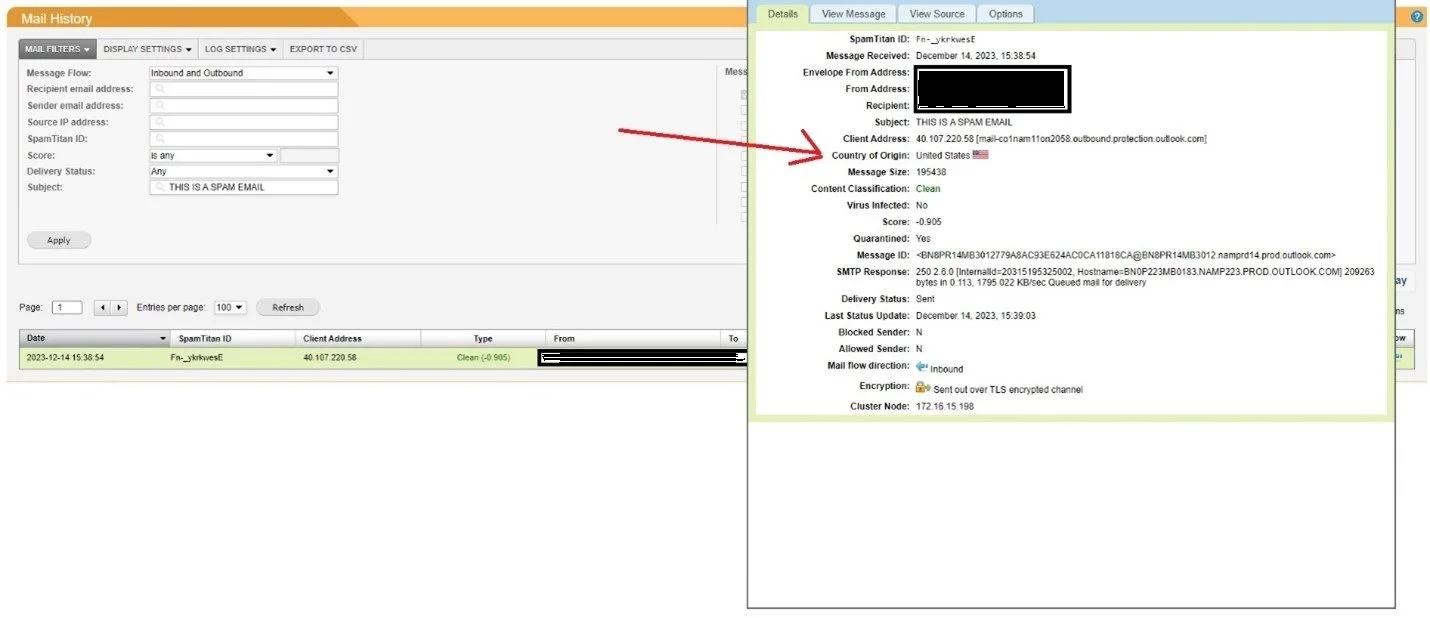This screenshot has width=1430, height=618.
Task: Click the United States flag icon
Action: pyautogui.click(x=980, y=155)
